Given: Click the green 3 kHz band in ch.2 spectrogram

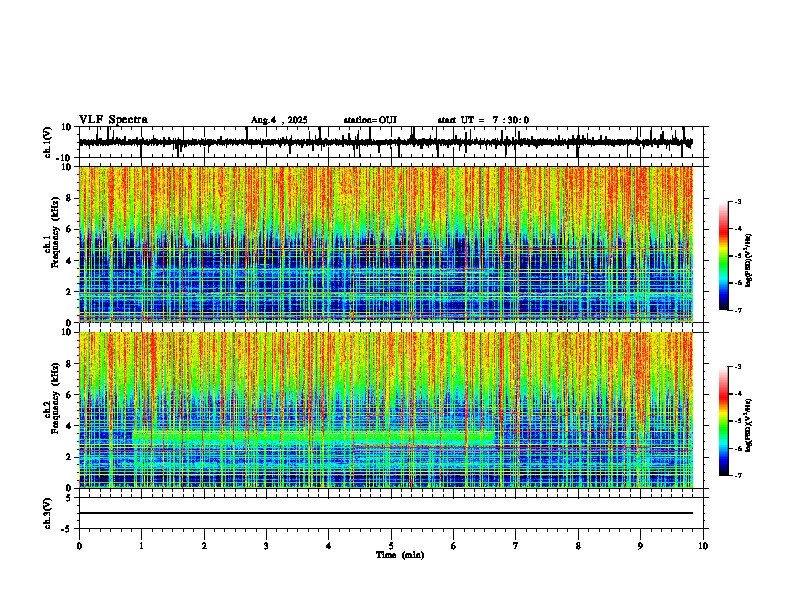Looking at the screenshot, I should click(314, 437).
